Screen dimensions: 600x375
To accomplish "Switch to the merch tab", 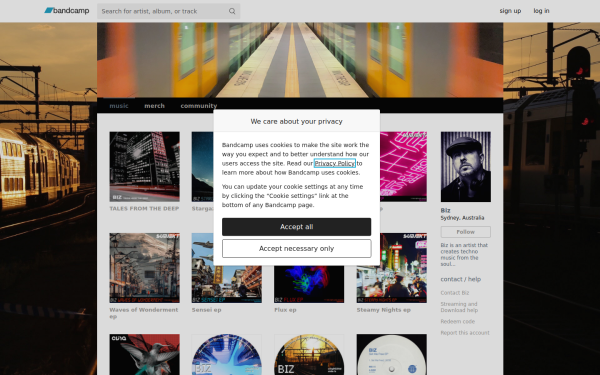I will [154, 106].
